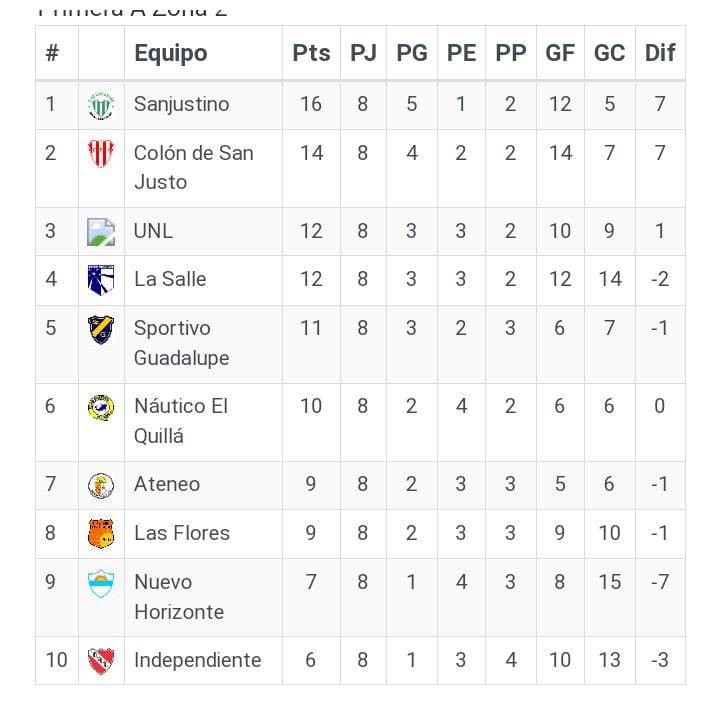Viewport: 712px width, 702px height.
Task: Click the Dif column header
Action: pos(660,53)
